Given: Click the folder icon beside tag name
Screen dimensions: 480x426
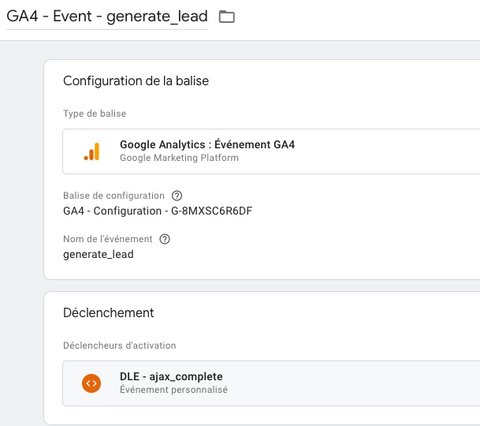Looking at the screenshot, I should 227,17.
